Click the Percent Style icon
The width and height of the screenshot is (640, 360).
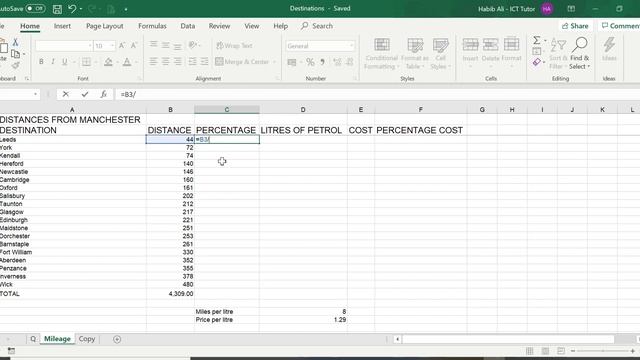coord(310,62)
